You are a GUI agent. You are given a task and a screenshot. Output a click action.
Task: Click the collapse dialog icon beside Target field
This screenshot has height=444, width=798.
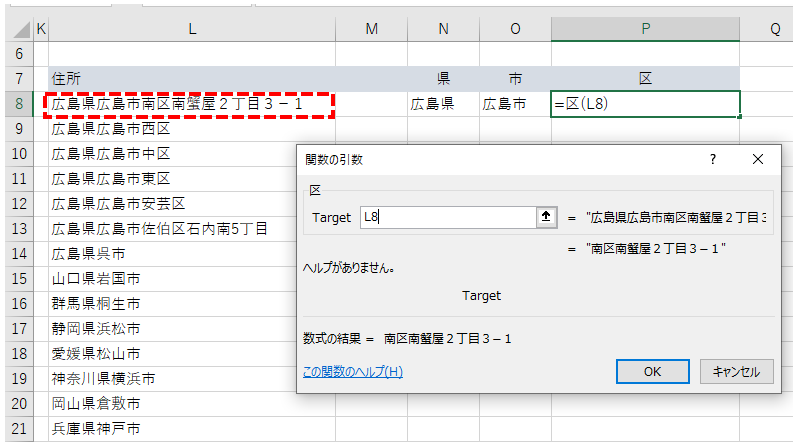click(545, 216)
